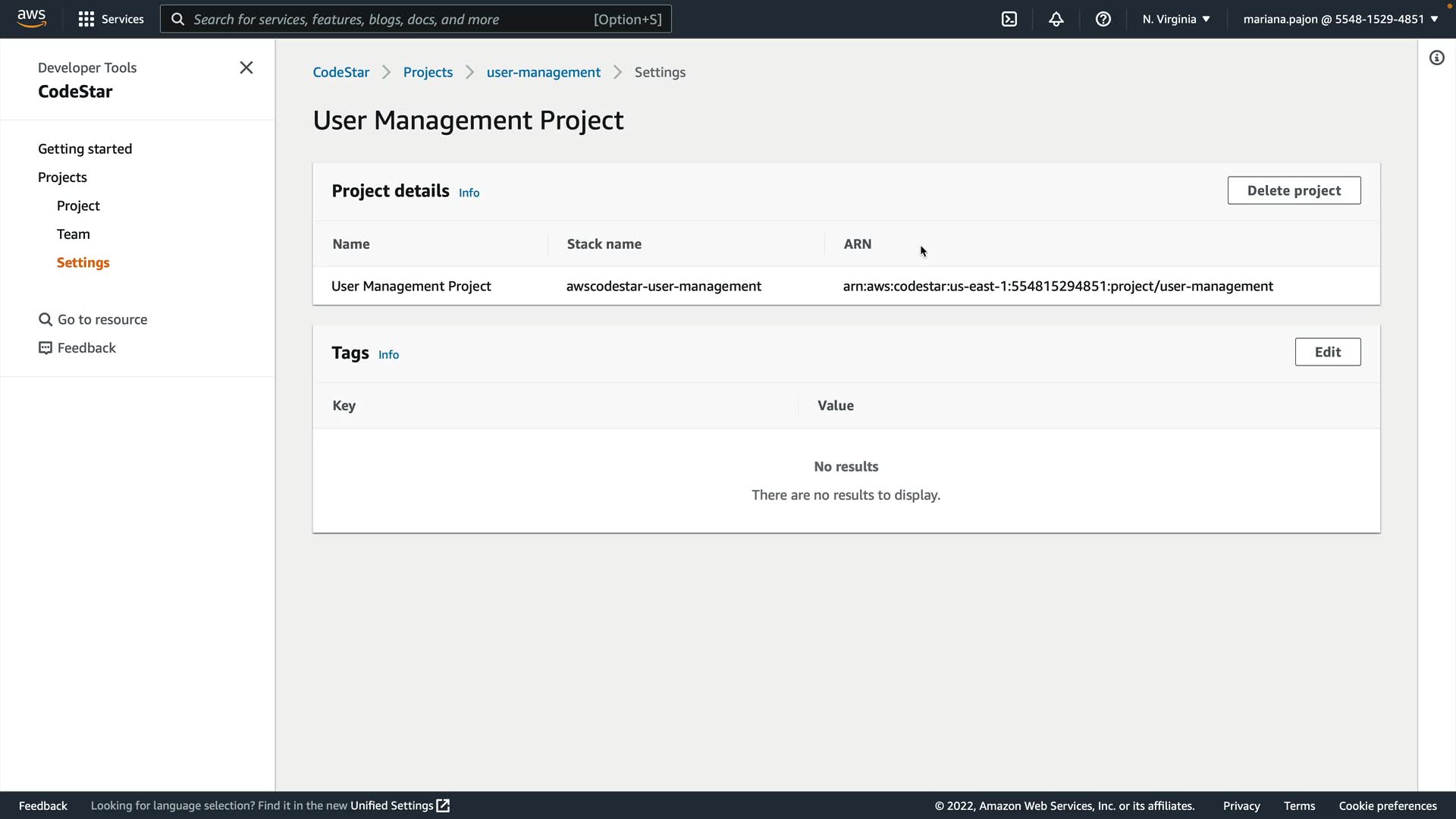Click the AWS logo home icon
This screenshot has width=1456, height=819.
(31, 18)
